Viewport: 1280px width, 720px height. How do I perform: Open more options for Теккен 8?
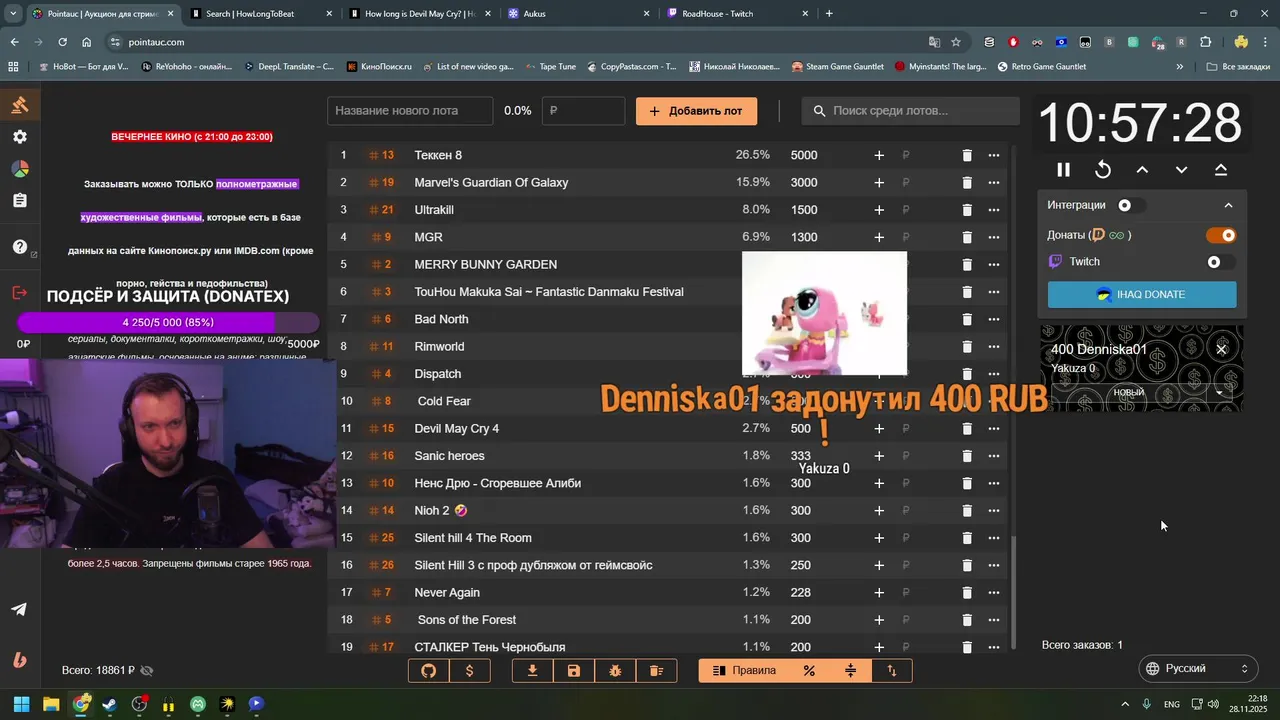point(994,155)
